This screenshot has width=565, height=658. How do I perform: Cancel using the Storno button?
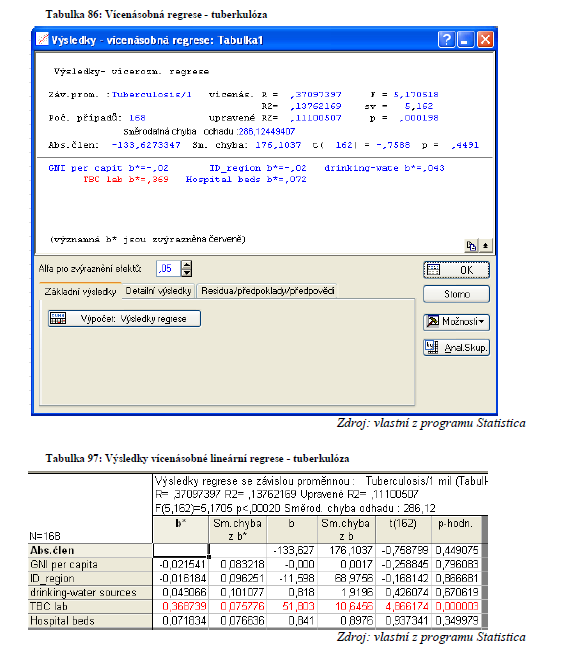456,294
